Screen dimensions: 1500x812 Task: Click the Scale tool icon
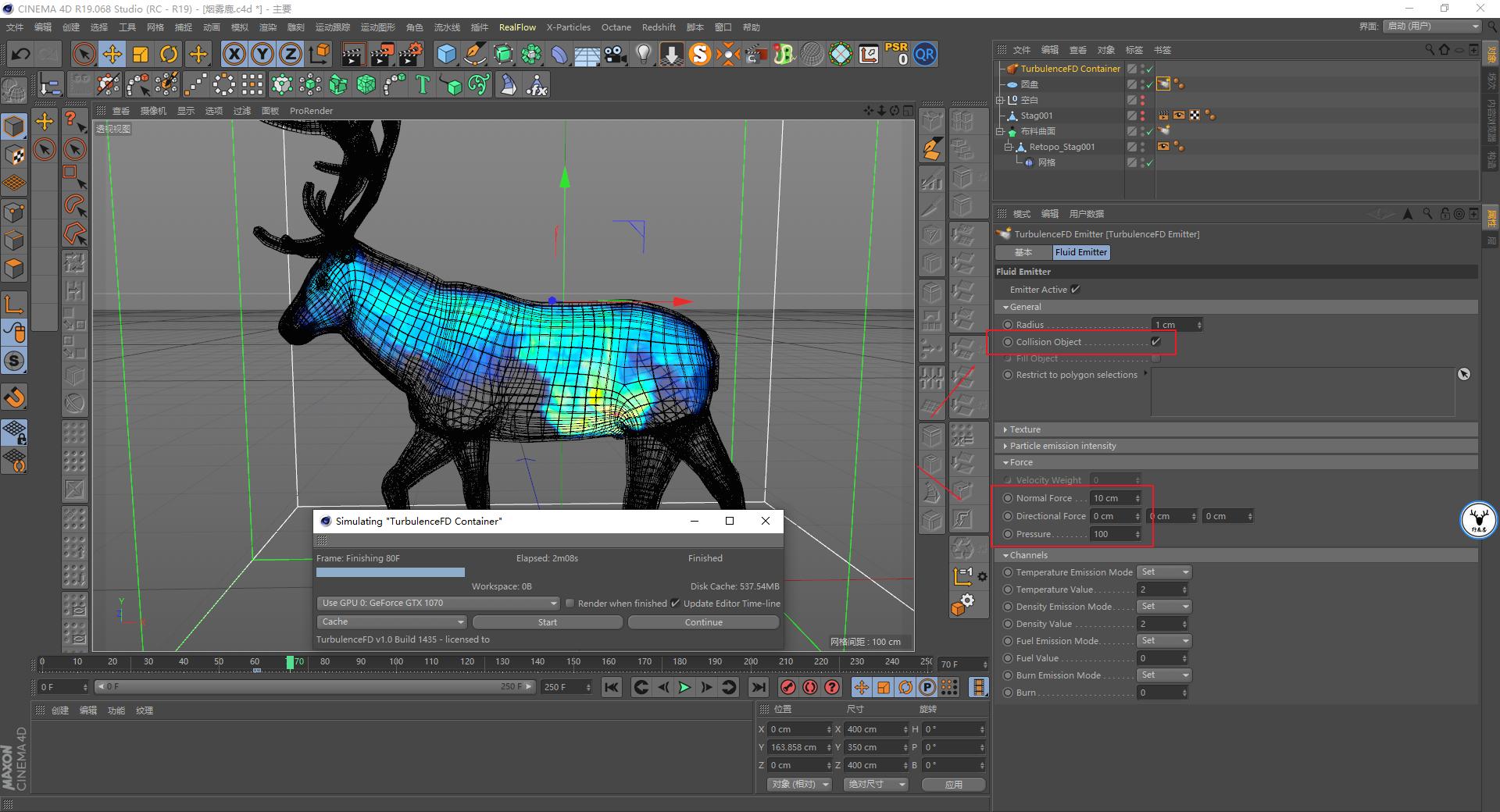pos(141,55)
